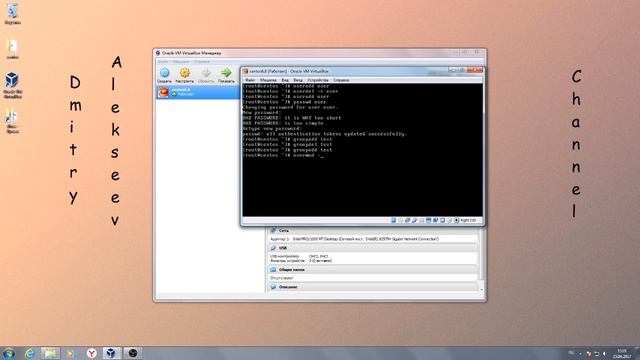Click the taskbar clock and date
The image size is (640, 360).
(623, 353)
